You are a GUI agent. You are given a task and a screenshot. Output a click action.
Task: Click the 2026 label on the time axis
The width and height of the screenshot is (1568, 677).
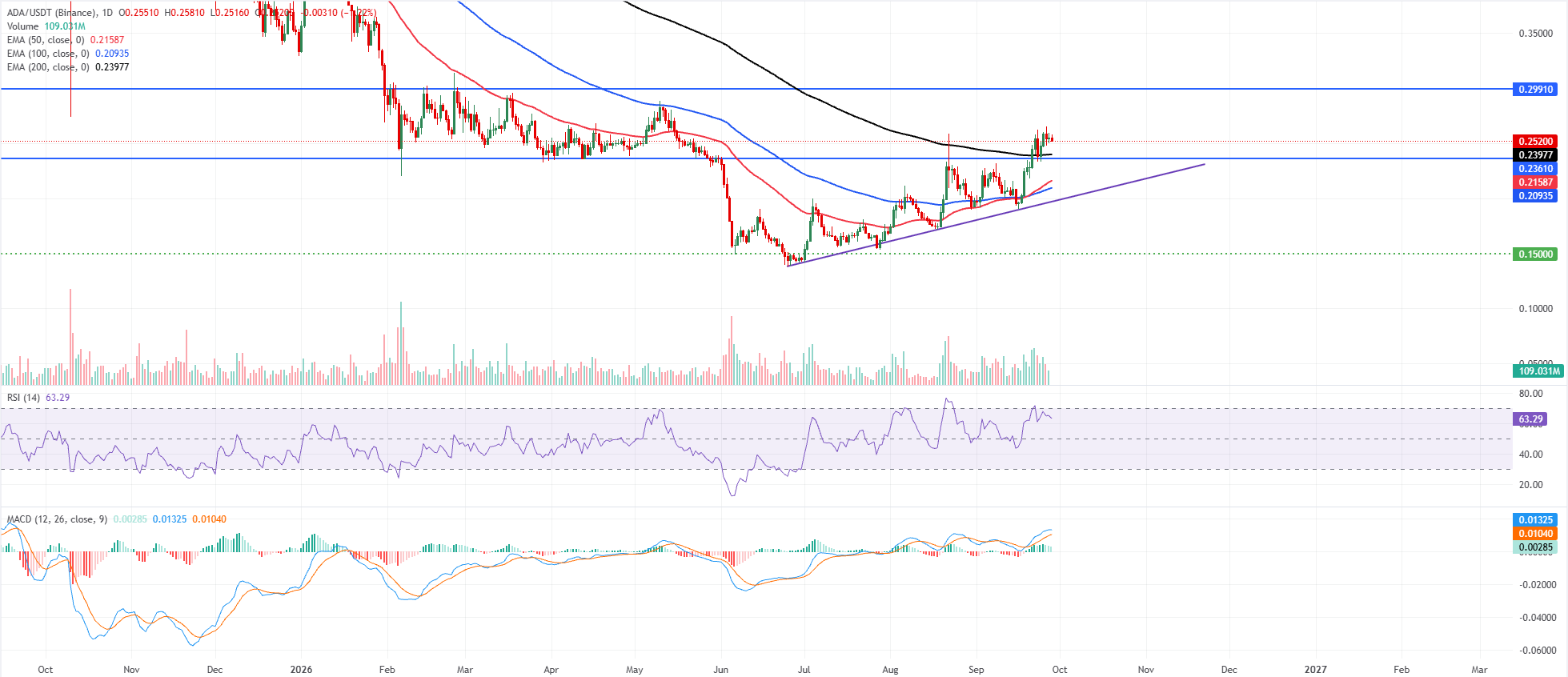[301, 670]
